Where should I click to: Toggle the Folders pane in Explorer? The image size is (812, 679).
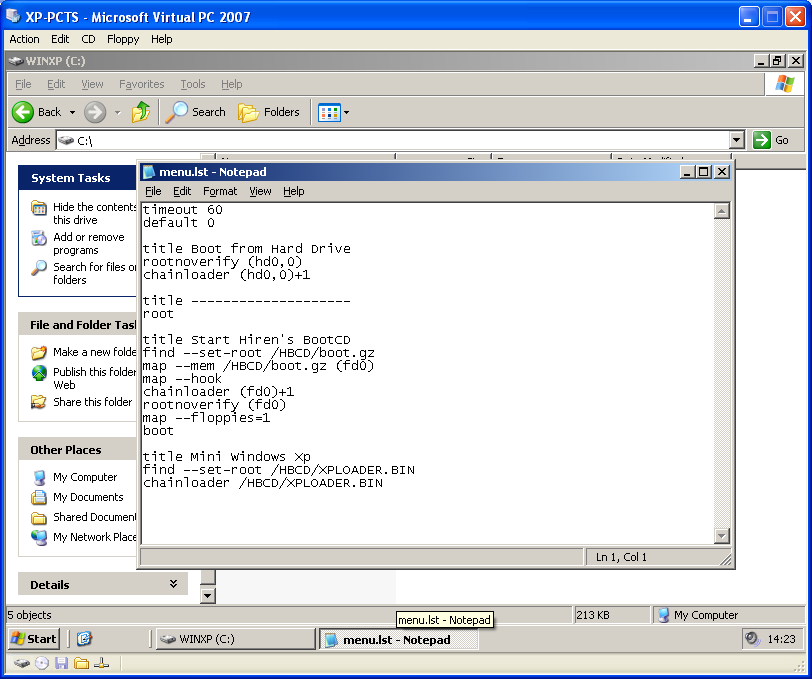(269, 112)
